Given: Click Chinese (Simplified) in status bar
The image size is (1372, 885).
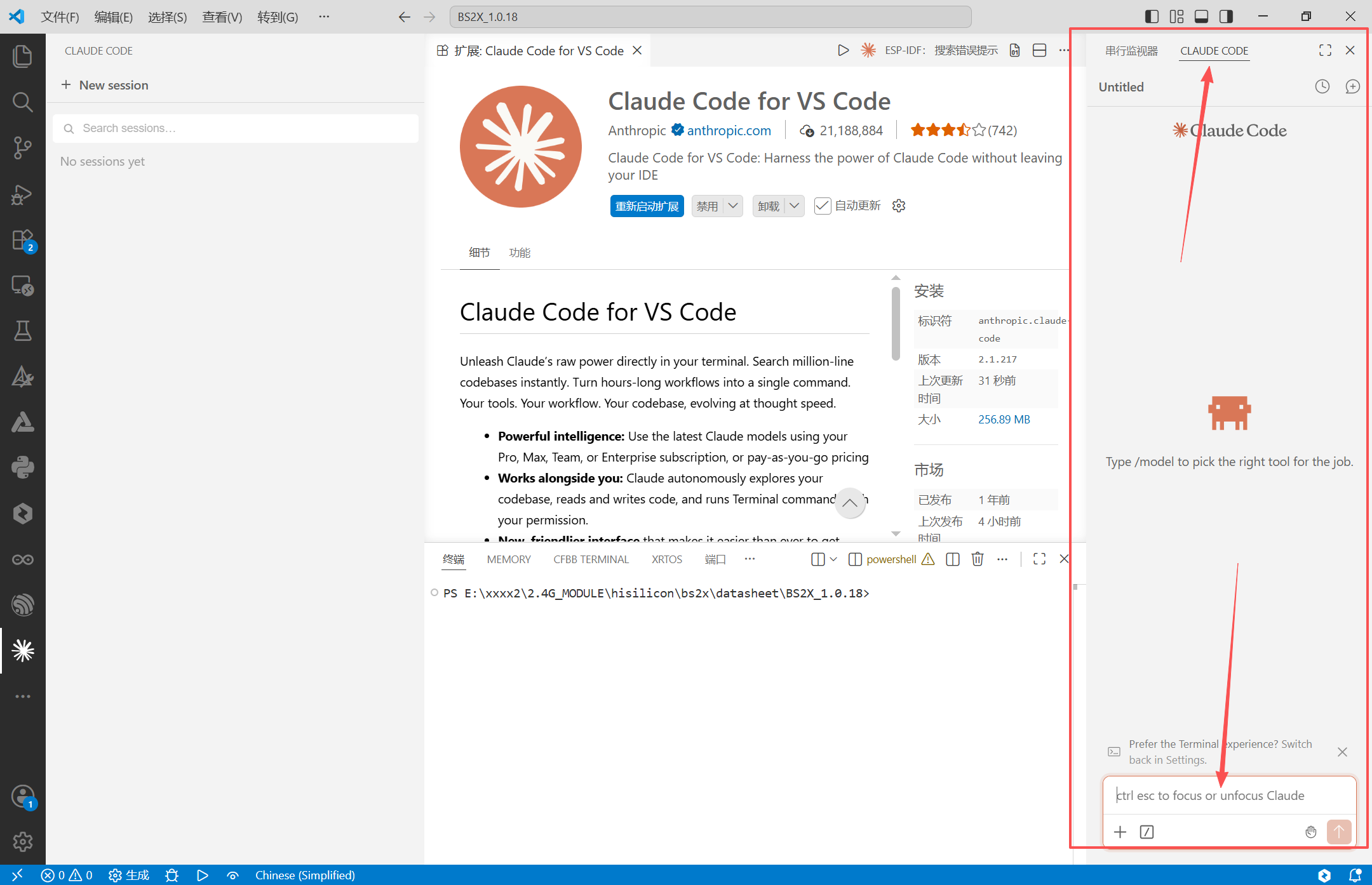Looking at the screenshot, I should click(305, 875).
